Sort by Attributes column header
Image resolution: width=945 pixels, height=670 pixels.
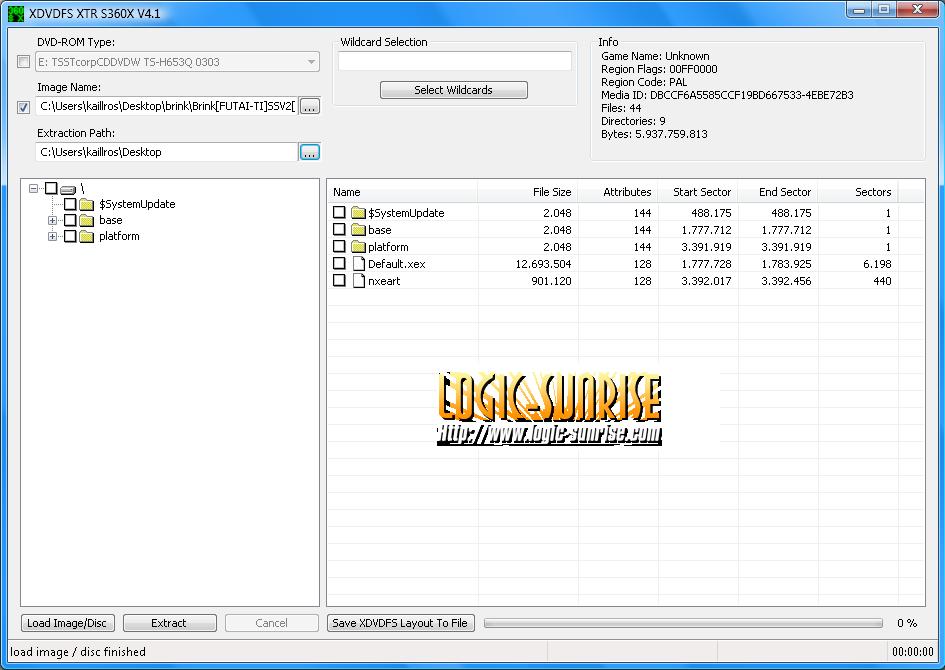coord(618,192)
